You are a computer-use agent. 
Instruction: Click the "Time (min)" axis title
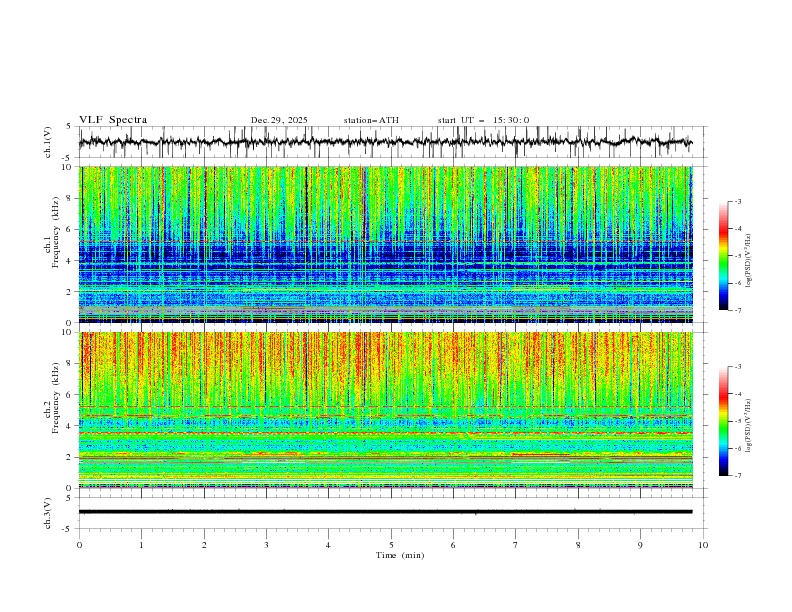pos(400,555)
